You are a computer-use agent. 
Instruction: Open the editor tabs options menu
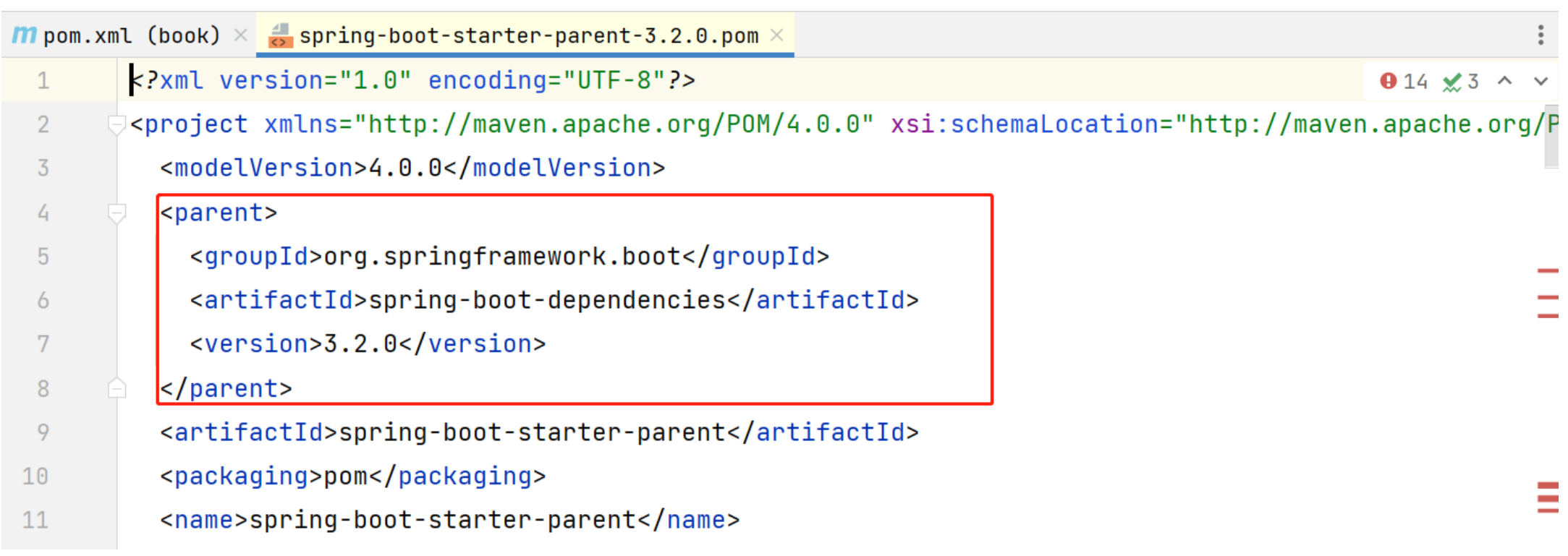point(1541,35)
